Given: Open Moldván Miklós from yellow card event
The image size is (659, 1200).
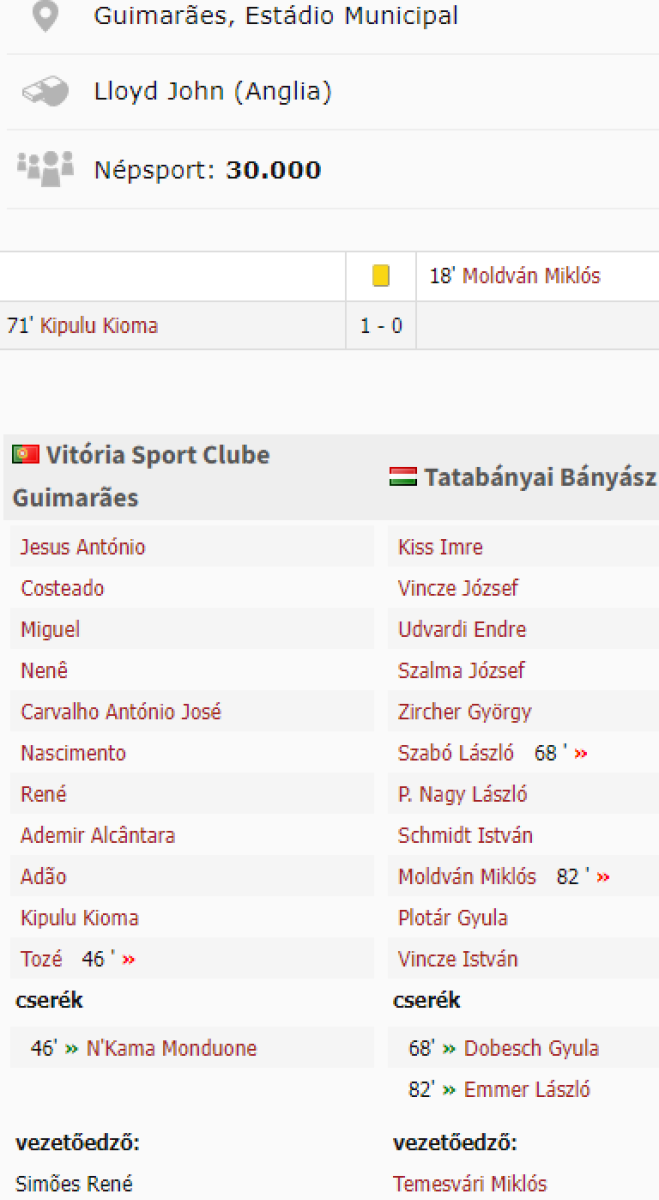Looking at the screenshot, I should coord(531,276).
